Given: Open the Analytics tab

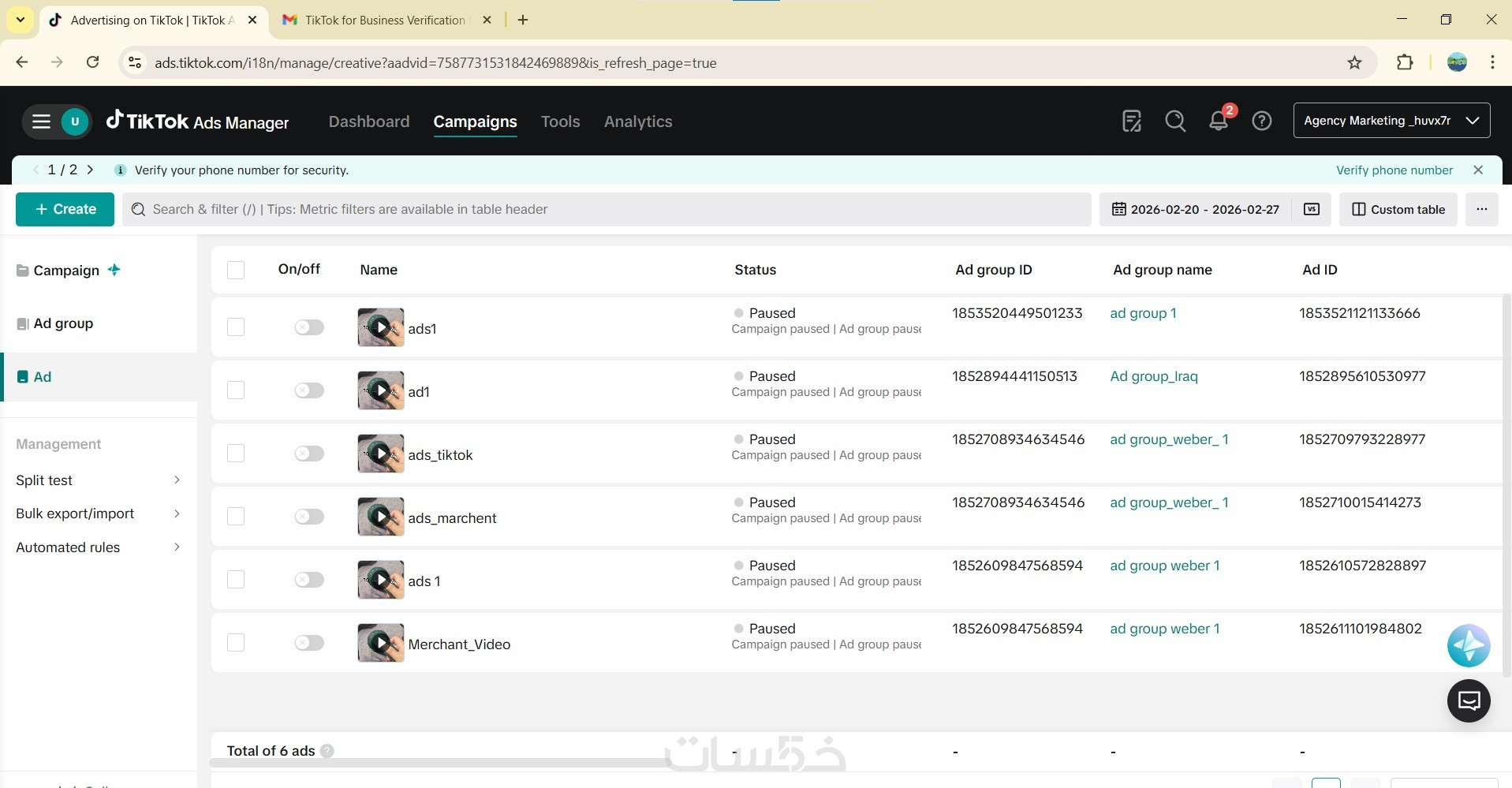Looking at the screenshot, I should (x=638, y=121).
